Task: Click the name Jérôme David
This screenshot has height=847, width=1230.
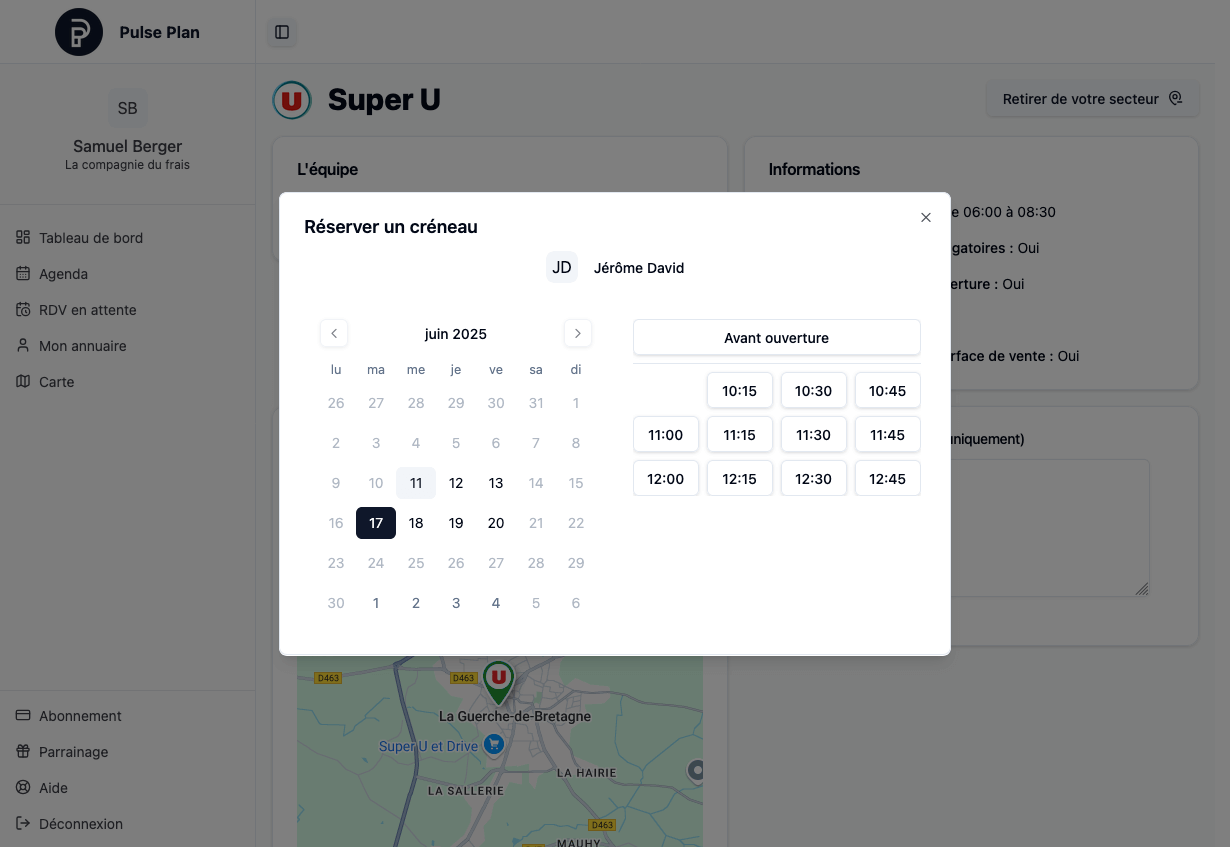Action: (639, 268)
